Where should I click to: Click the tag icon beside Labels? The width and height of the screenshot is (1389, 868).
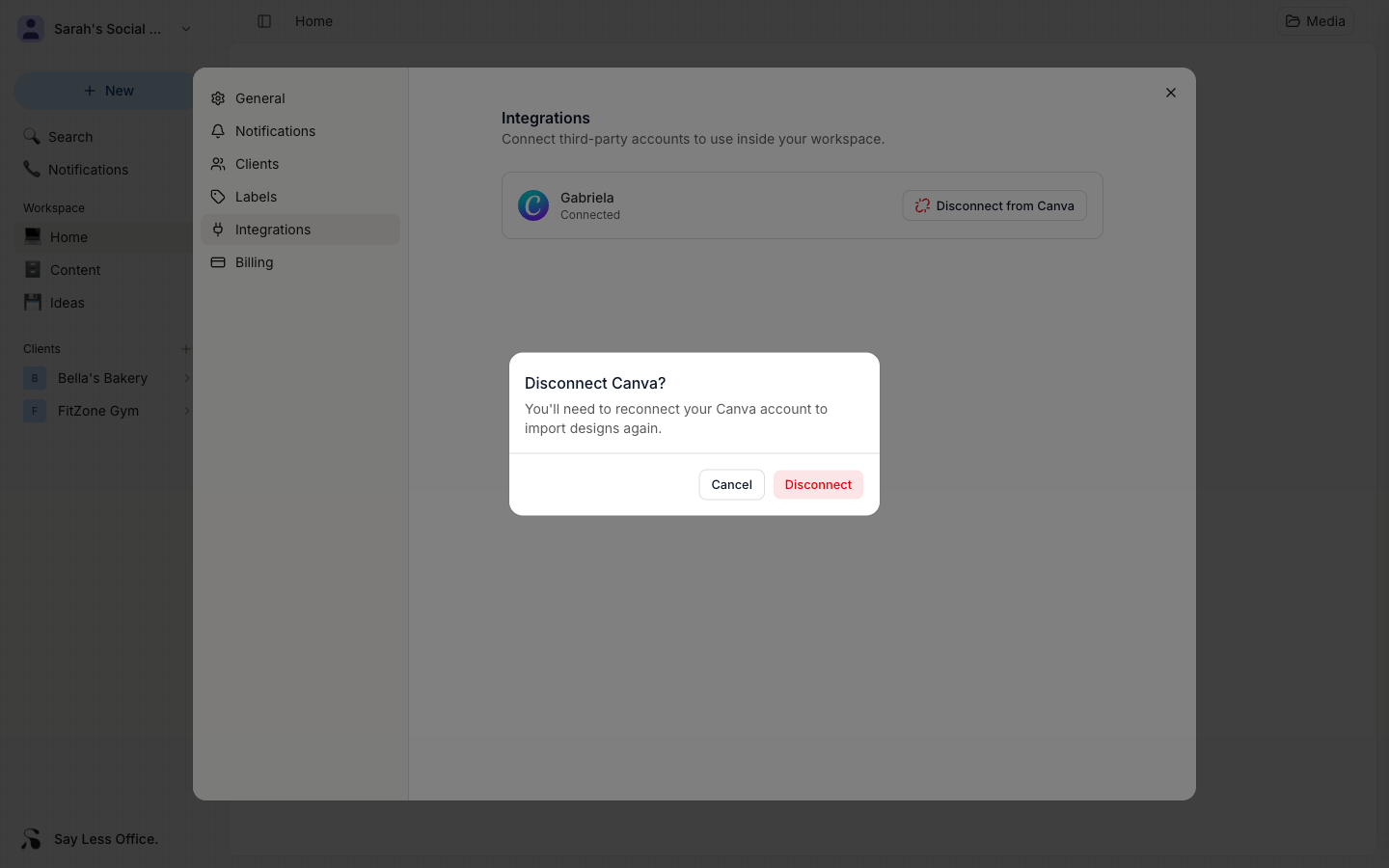218,197
